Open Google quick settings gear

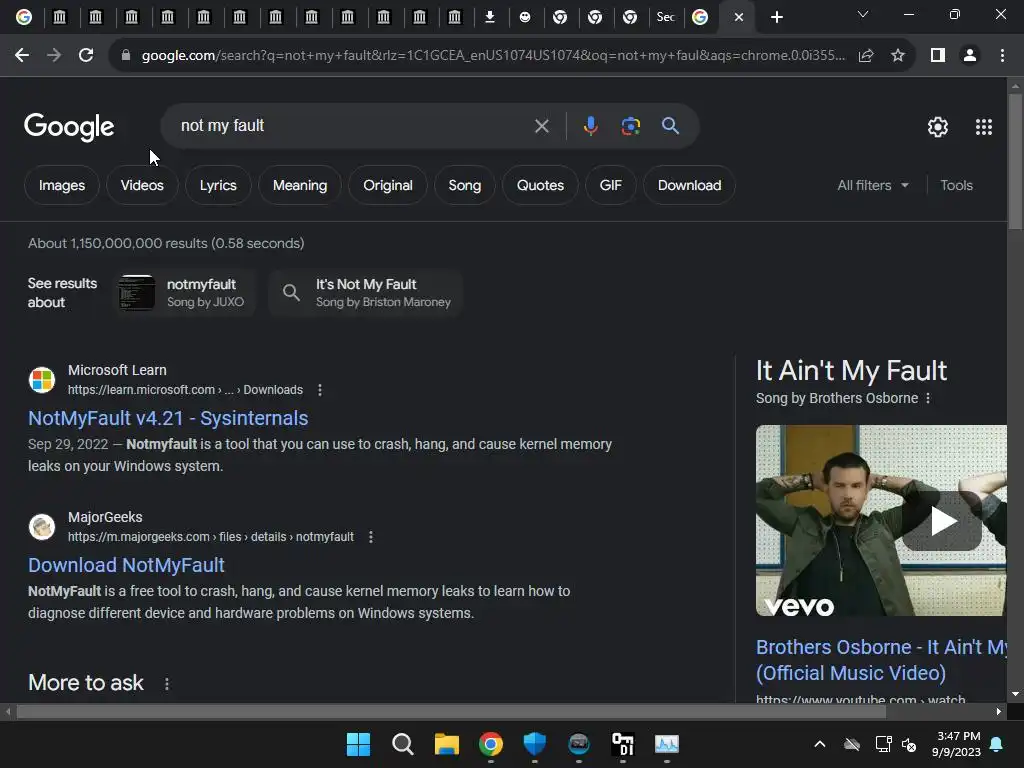click(x=938, y=127)
